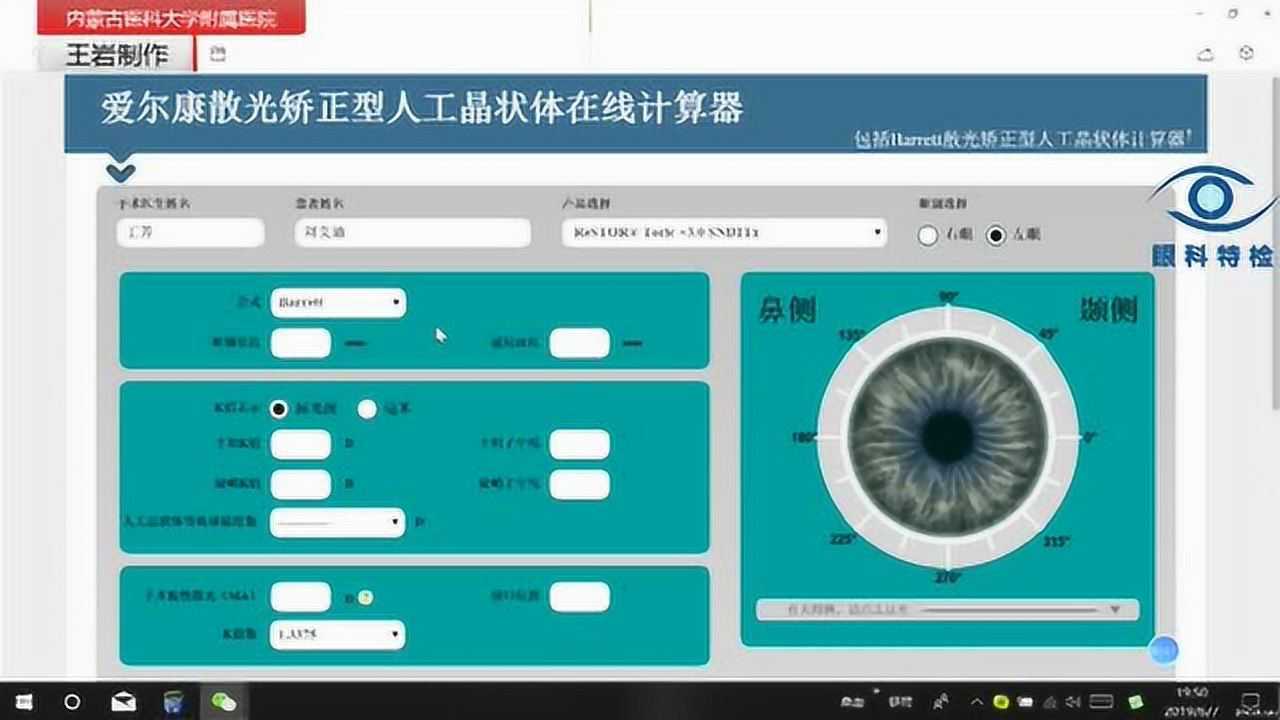Open the Windows Start menu
Image resolution: width=1280 pixels, height=720 pixels.
click(x=22, y=702)
